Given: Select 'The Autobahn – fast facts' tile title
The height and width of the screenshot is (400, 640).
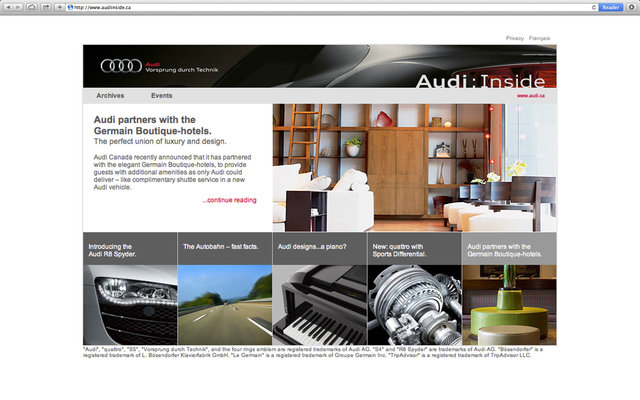Looking at the screenshot, I should tap(220, 247).
